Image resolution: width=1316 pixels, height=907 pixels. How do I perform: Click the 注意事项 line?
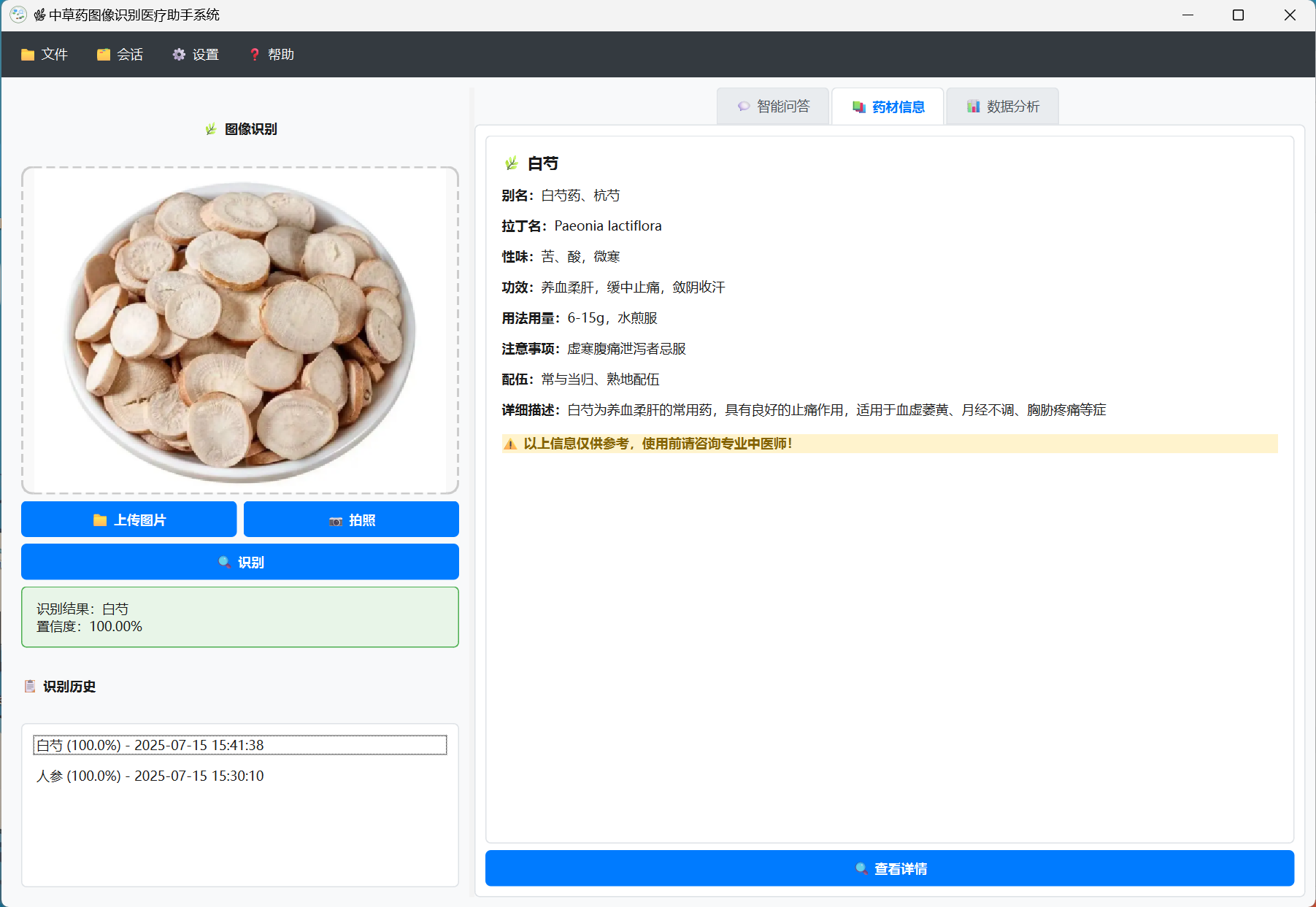(x=593, y=349)
